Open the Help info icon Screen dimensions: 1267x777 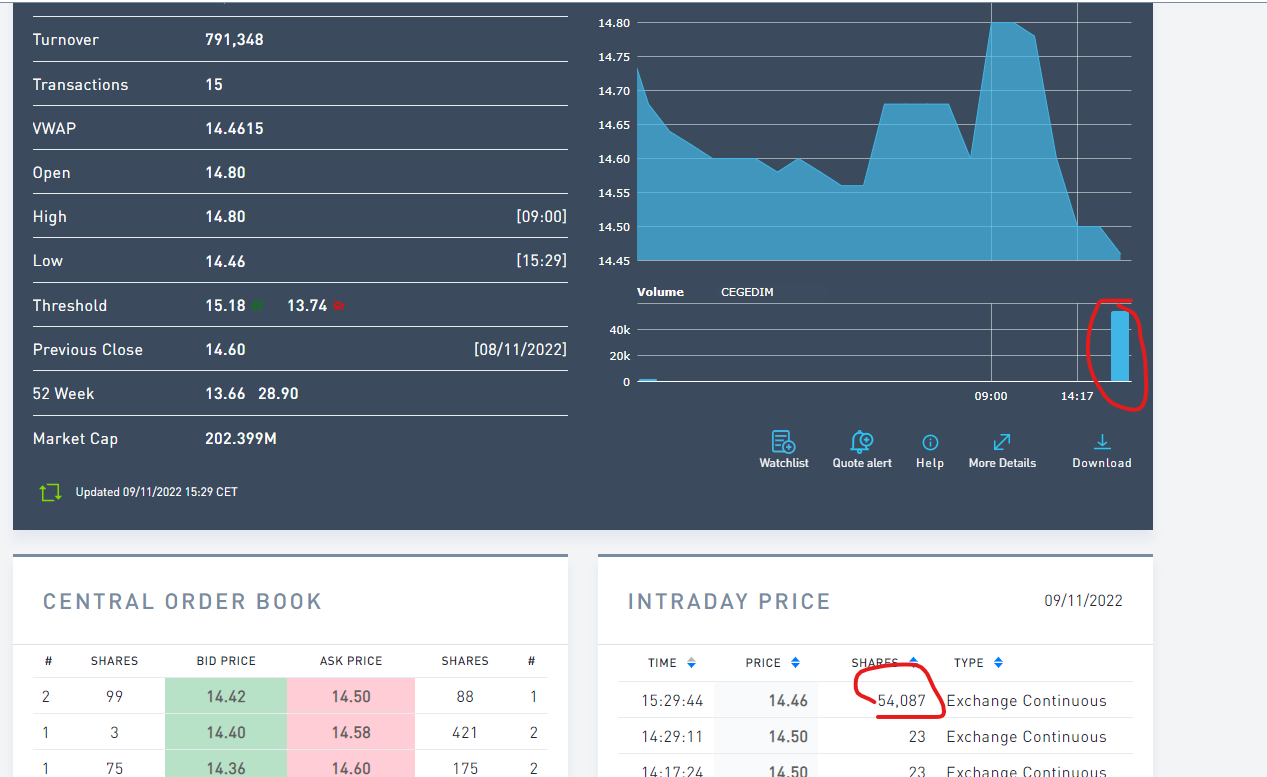pos(929,442)
